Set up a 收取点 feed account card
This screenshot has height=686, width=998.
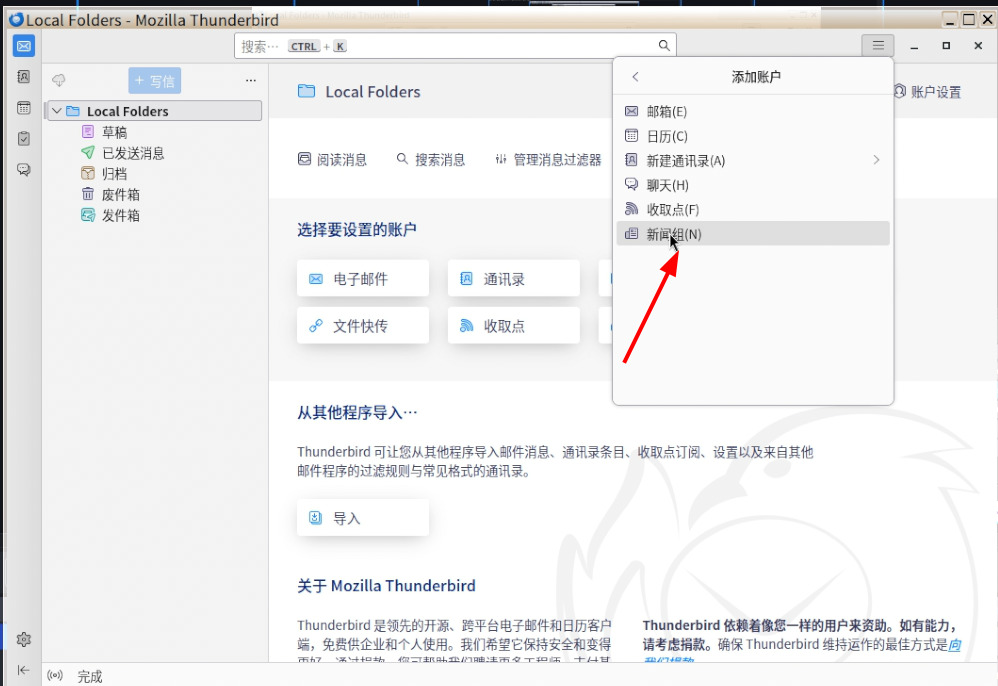click(514, 326)
